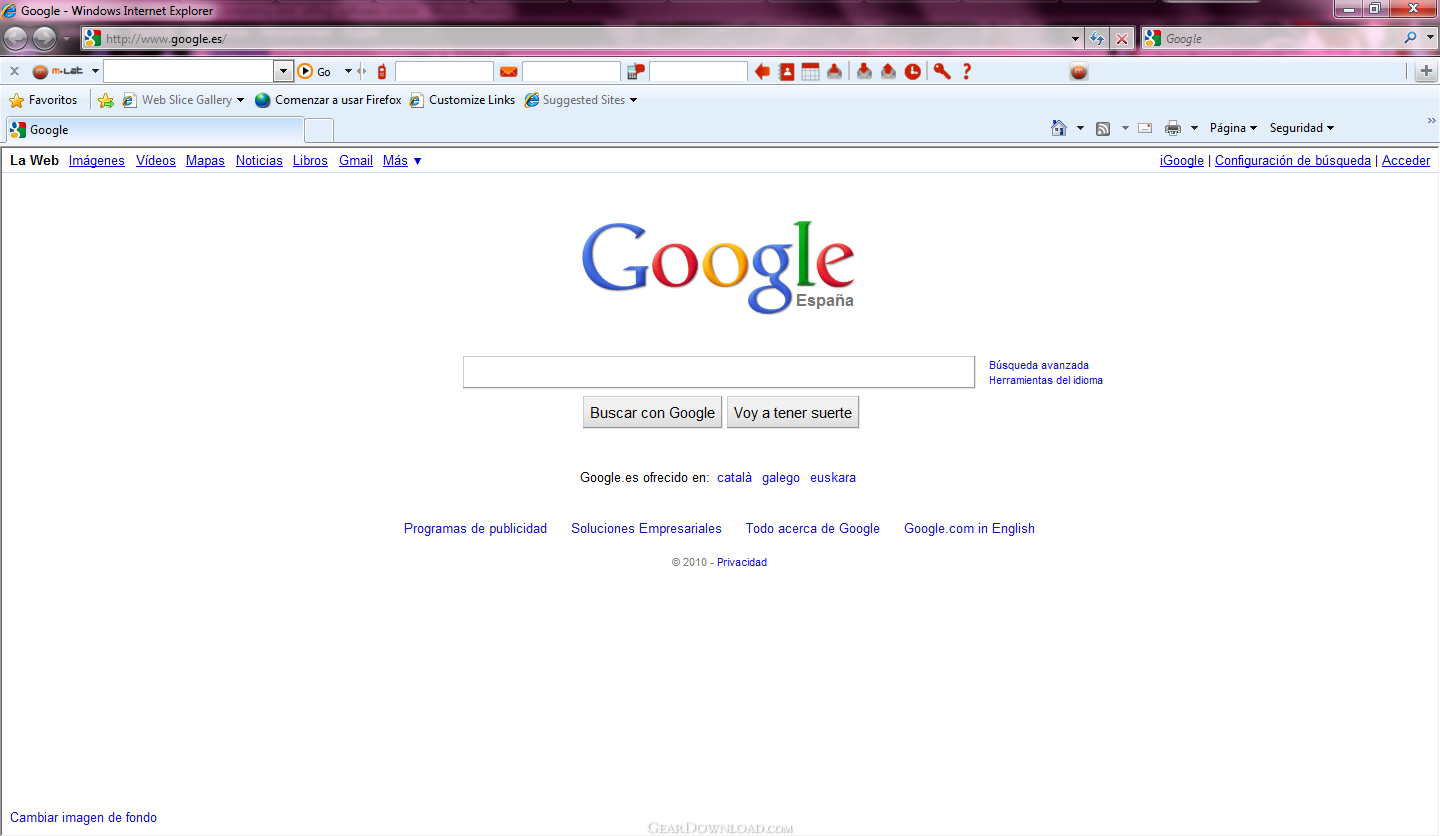Click Cambiar imagen de fondo link
The height and width of the screenshot is (836, 1440).
pyautogui.click(x=83, y=817)
